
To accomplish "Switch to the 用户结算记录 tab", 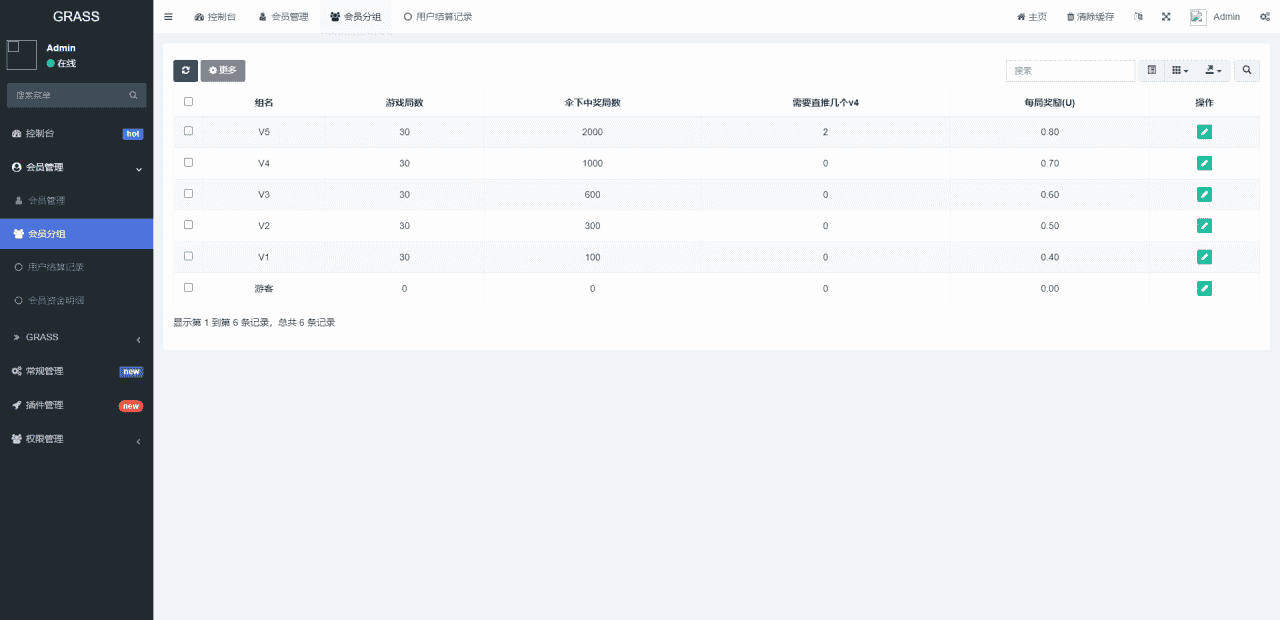I will (438, 17).
